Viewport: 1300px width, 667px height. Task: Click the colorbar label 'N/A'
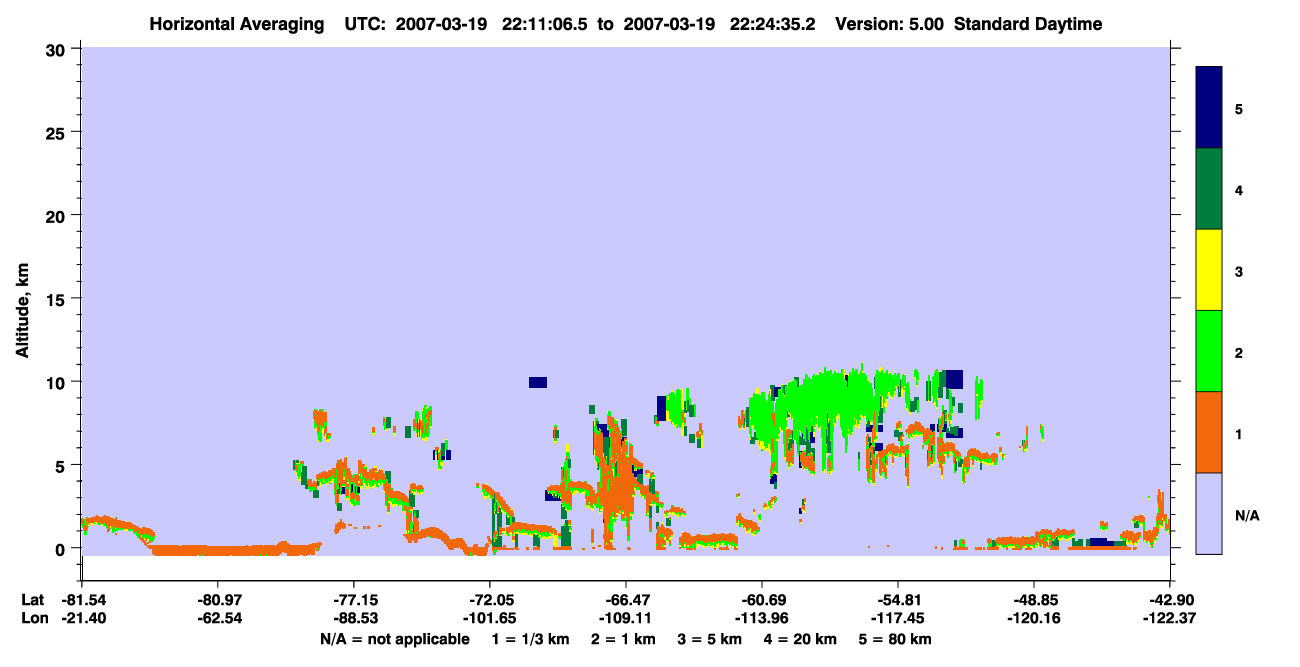point(1247,516)
